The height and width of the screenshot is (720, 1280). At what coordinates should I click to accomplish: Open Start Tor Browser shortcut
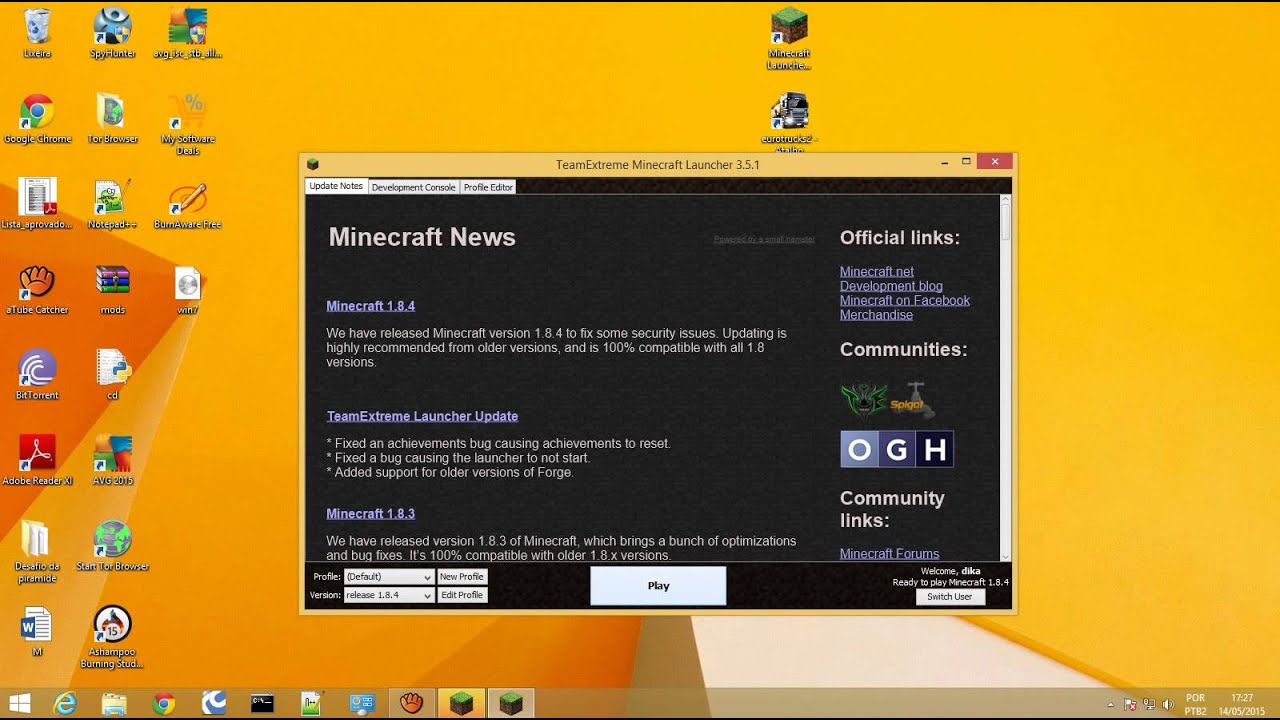click(x=112, y=546)
